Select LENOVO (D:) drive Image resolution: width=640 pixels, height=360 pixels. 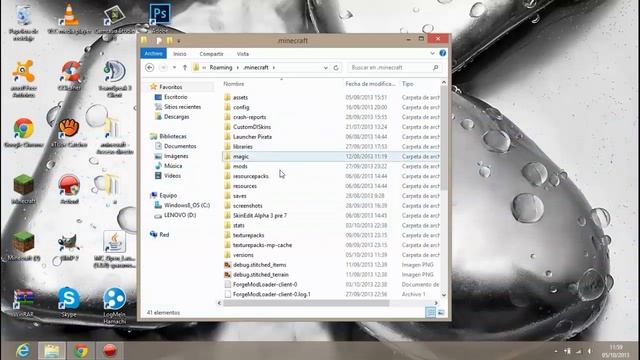point(180,215)
